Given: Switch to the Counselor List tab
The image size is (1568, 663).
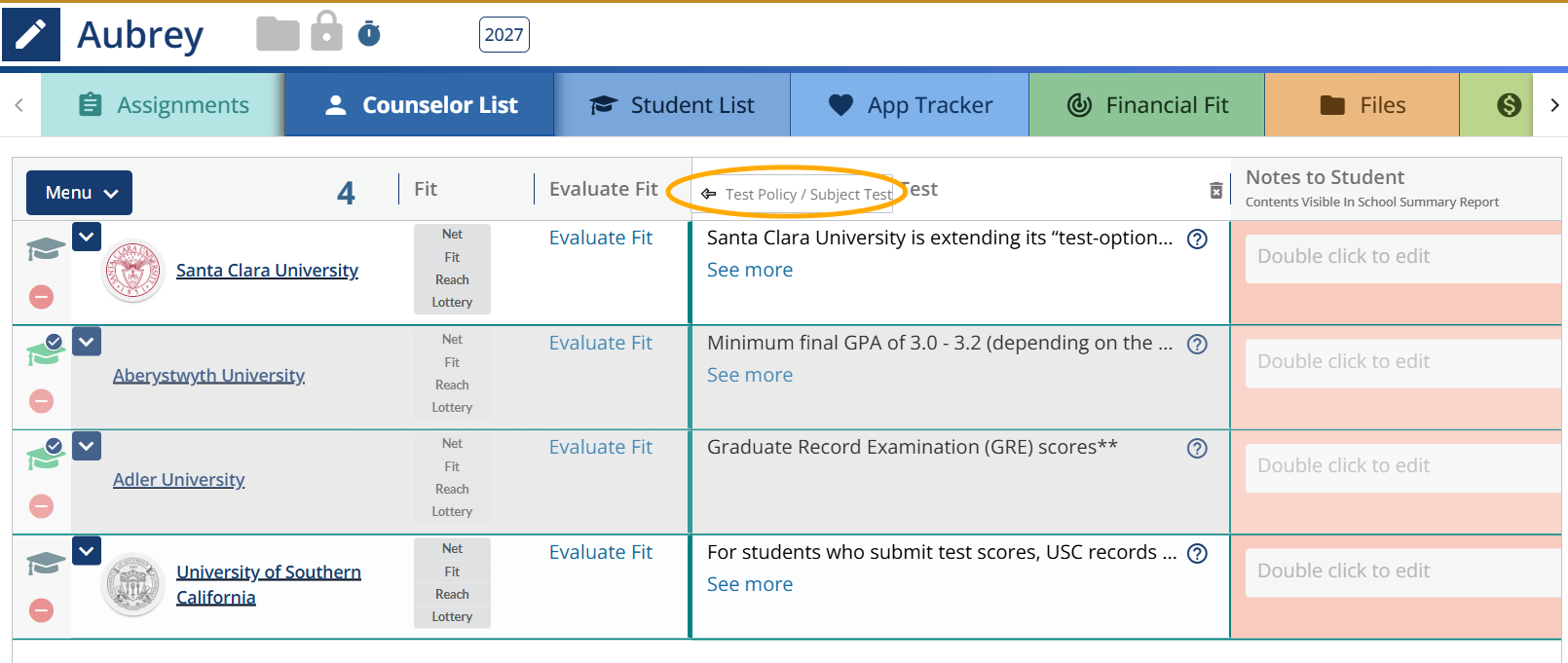Looking at the screenshot, I should 420,105.
